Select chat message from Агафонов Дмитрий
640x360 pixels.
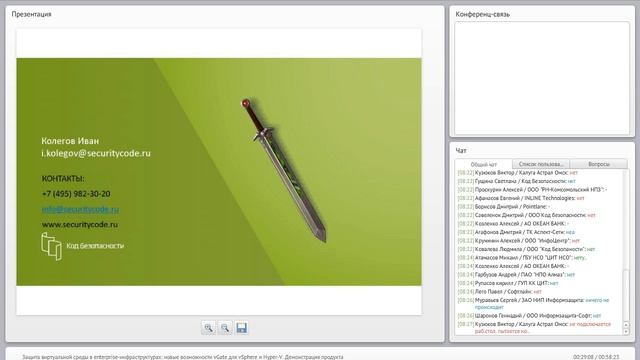(516, 232)
